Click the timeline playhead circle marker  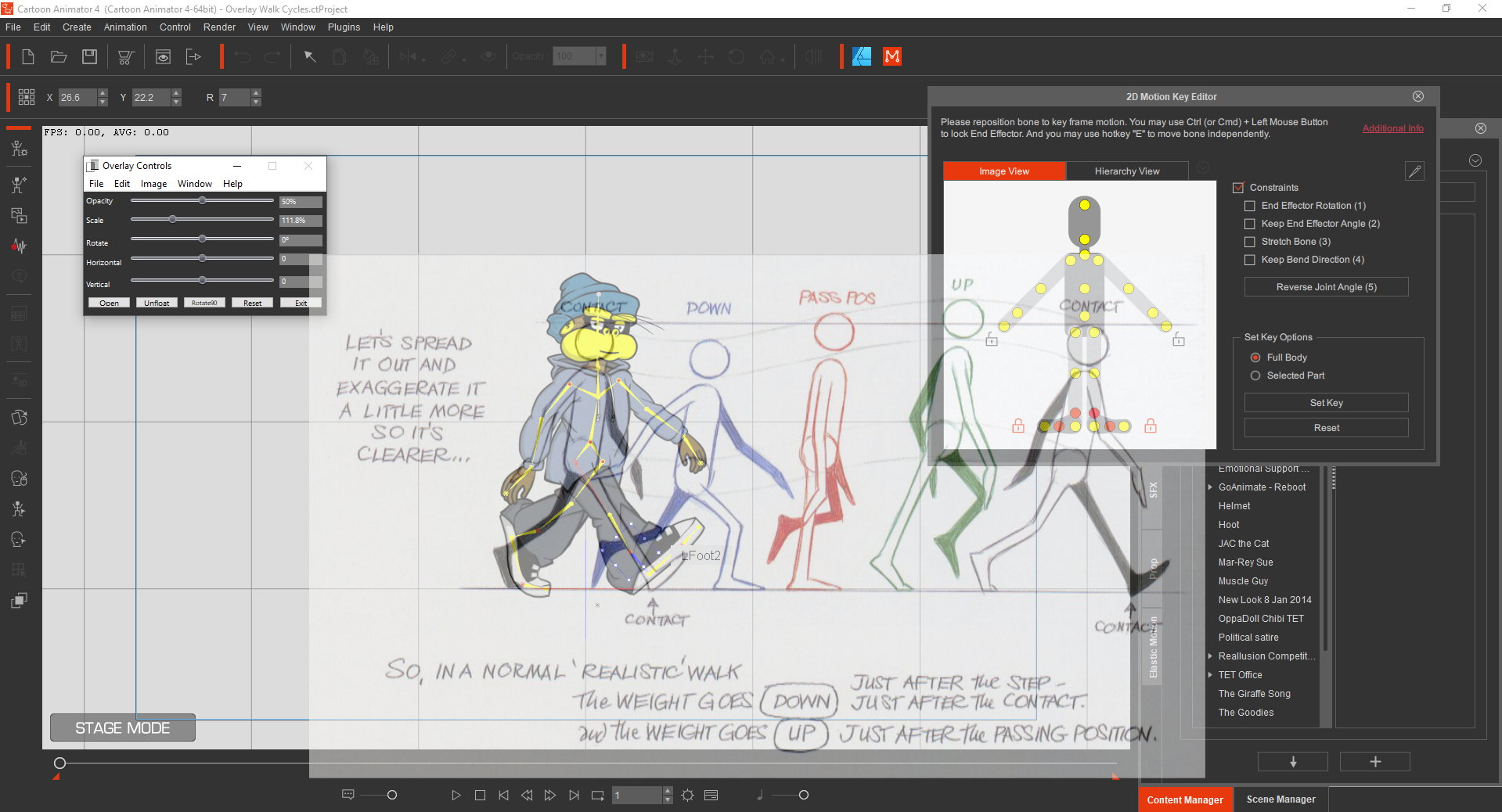coord(59,763)
